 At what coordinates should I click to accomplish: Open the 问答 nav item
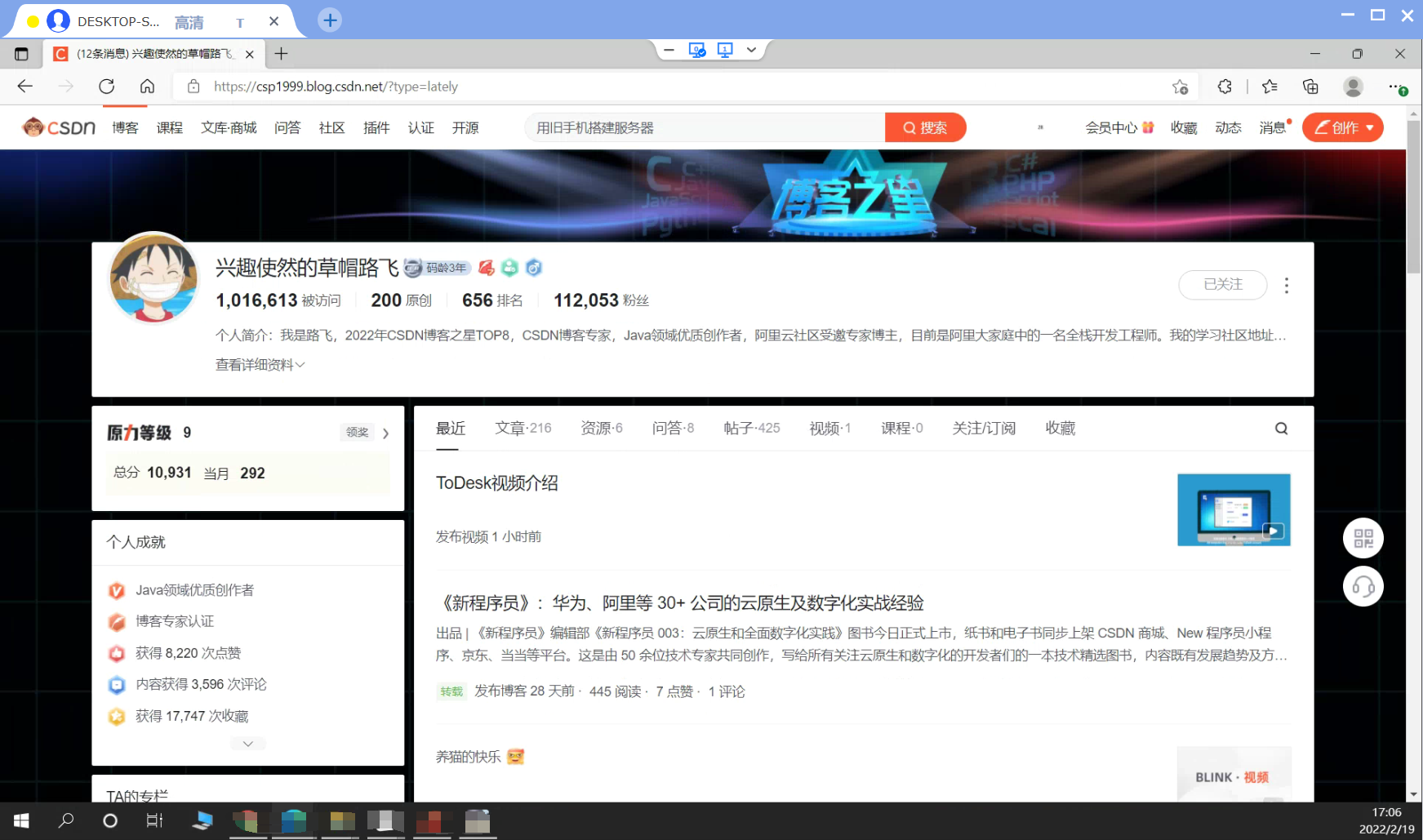(287, 127)
